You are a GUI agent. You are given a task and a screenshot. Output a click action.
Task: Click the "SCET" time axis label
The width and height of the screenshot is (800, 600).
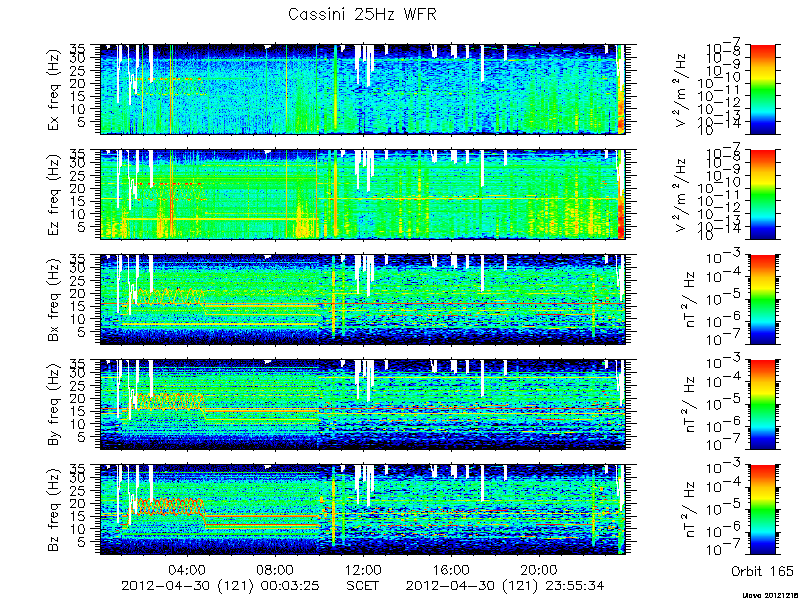pyautogui.click(x=362, y=585)
